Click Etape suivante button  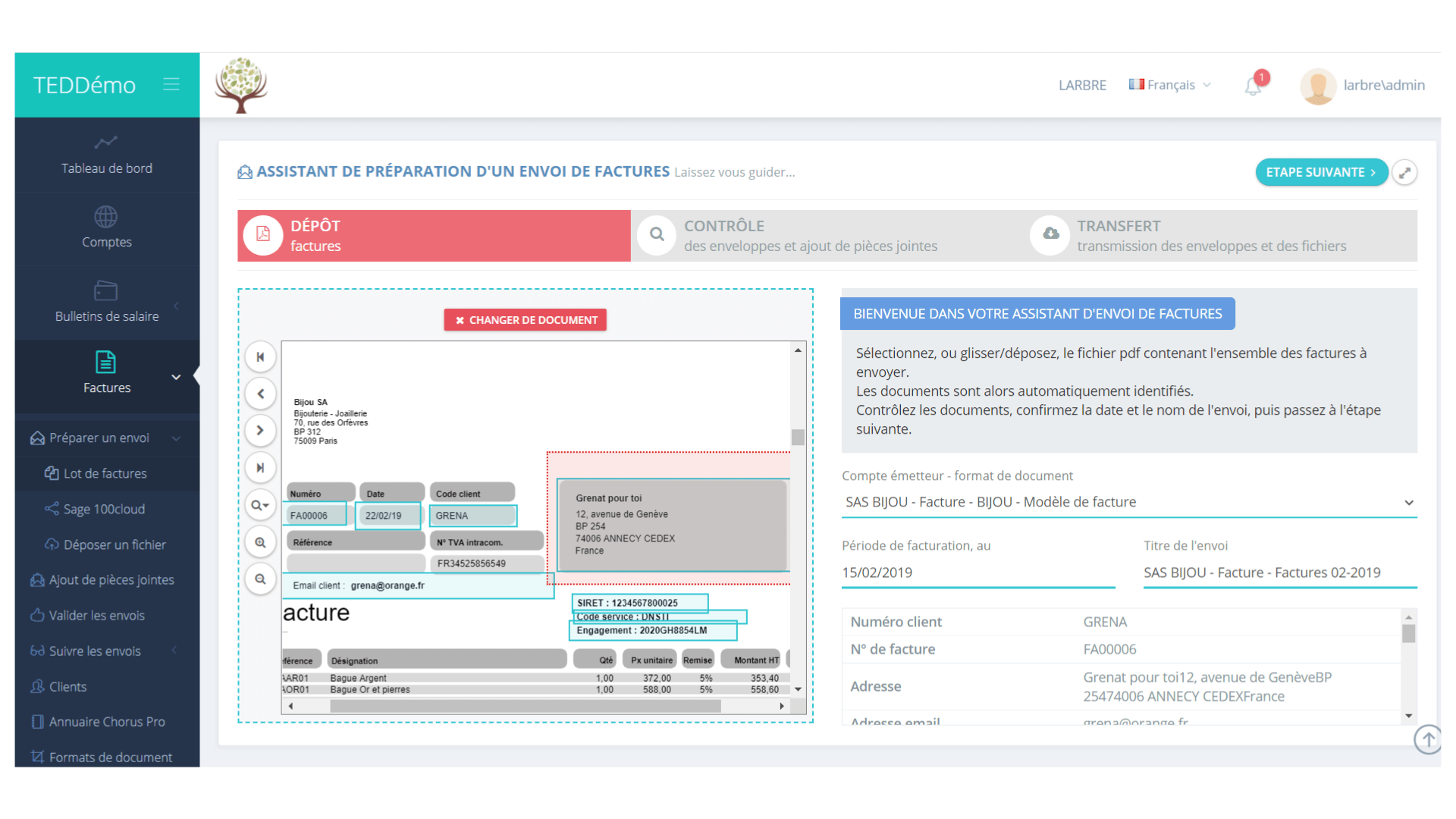(1321, 172)
